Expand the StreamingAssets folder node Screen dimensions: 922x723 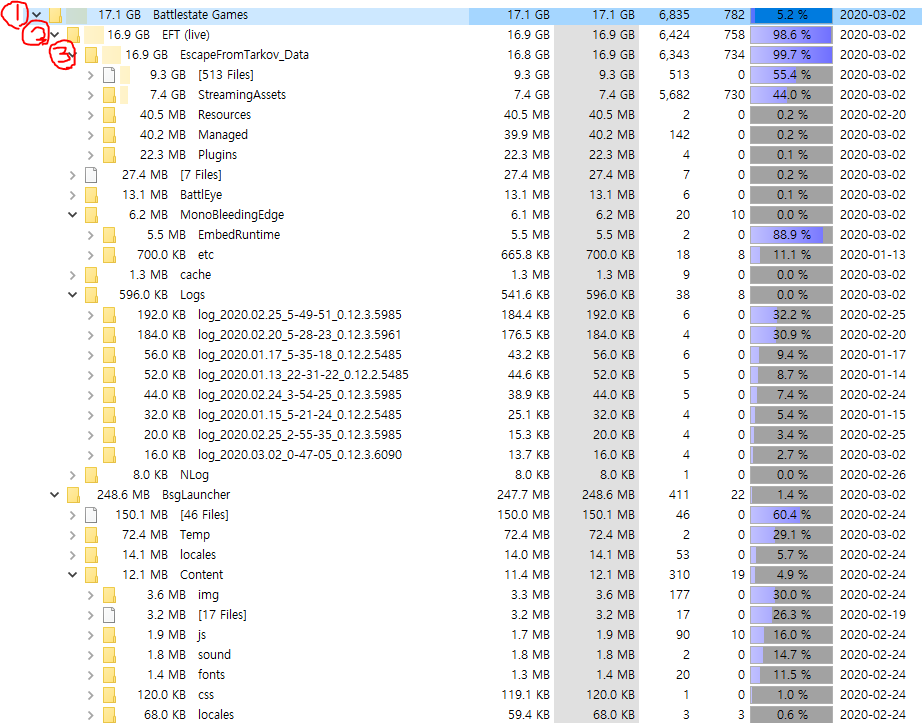(91, 95)
